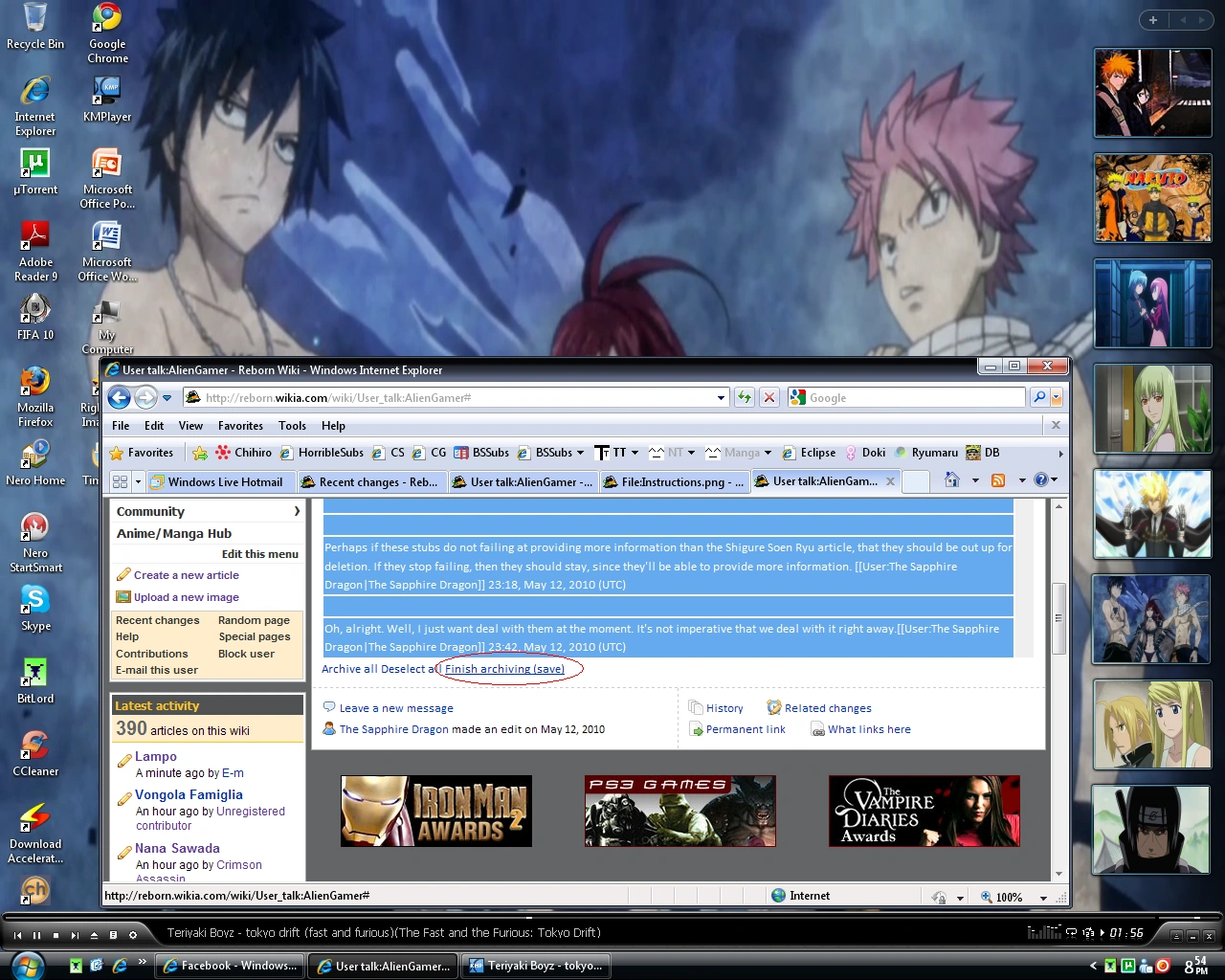Click the player's stop button
This screenshot has width=1225, height=980.
click(x=56, y=935)
